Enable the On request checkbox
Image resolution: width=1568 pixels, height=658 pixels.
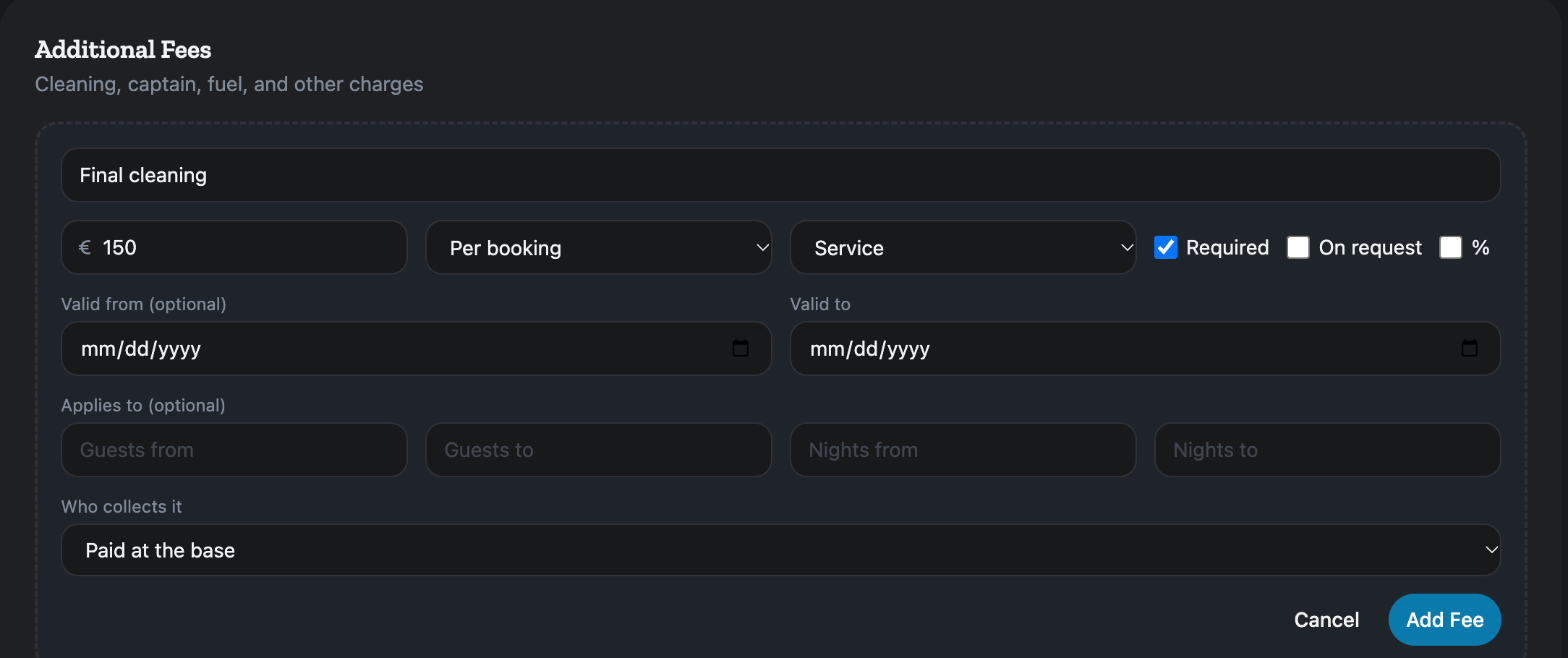[1298, 247]
